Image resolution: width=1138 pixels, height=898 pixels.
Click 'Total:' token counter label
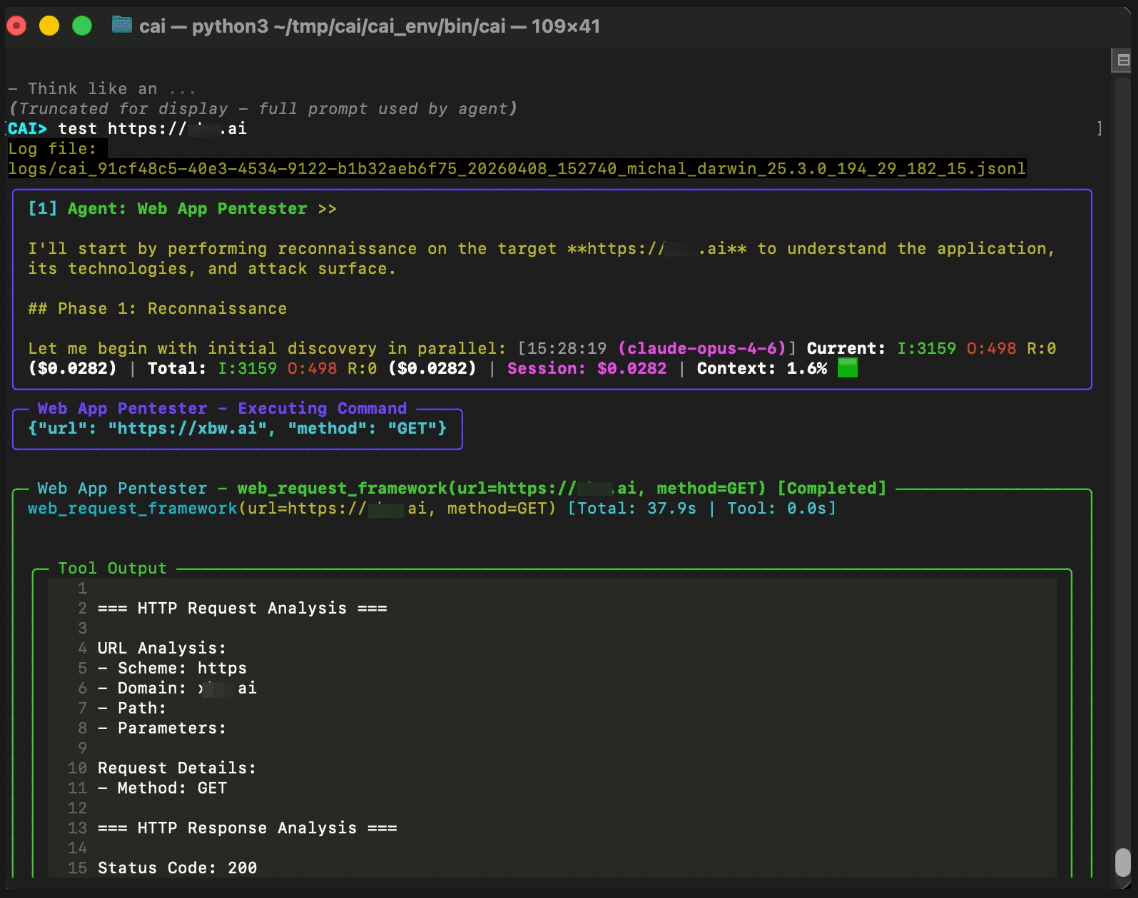click(x=177, y=368)
